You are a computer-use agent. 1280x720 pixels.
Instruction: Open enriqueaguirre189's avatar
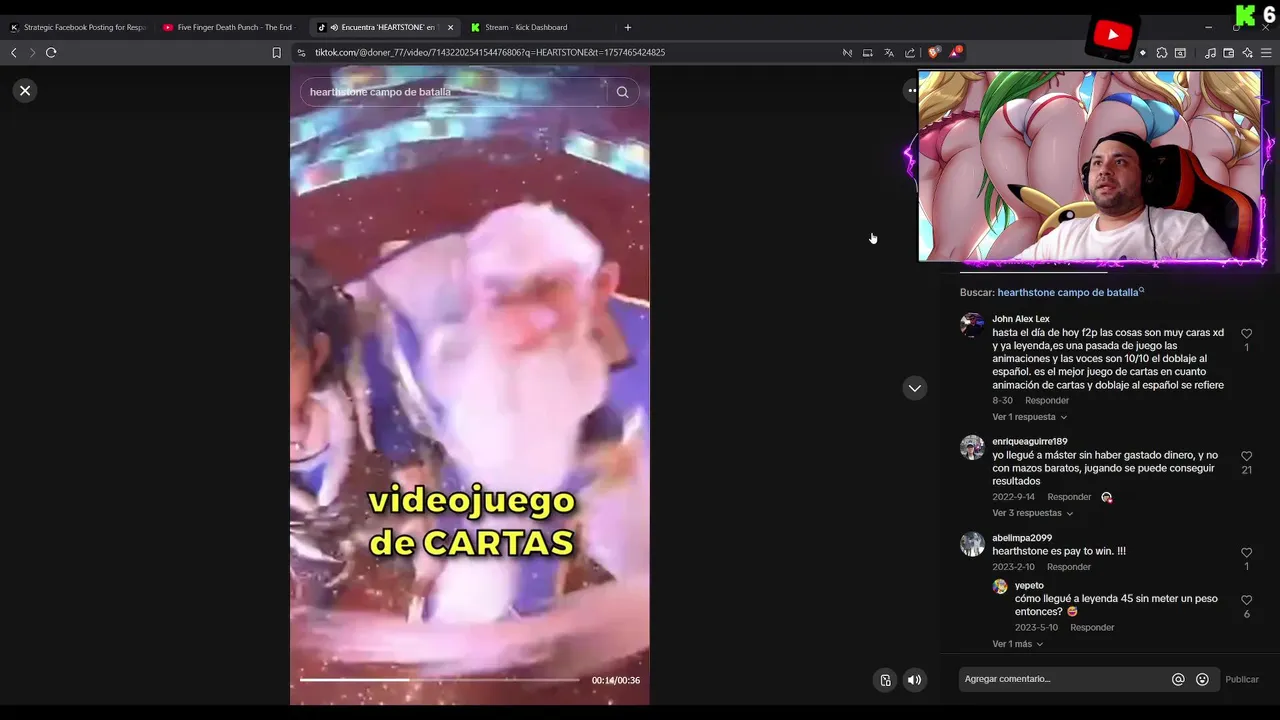pyautogui.click(x=972, y=447)
